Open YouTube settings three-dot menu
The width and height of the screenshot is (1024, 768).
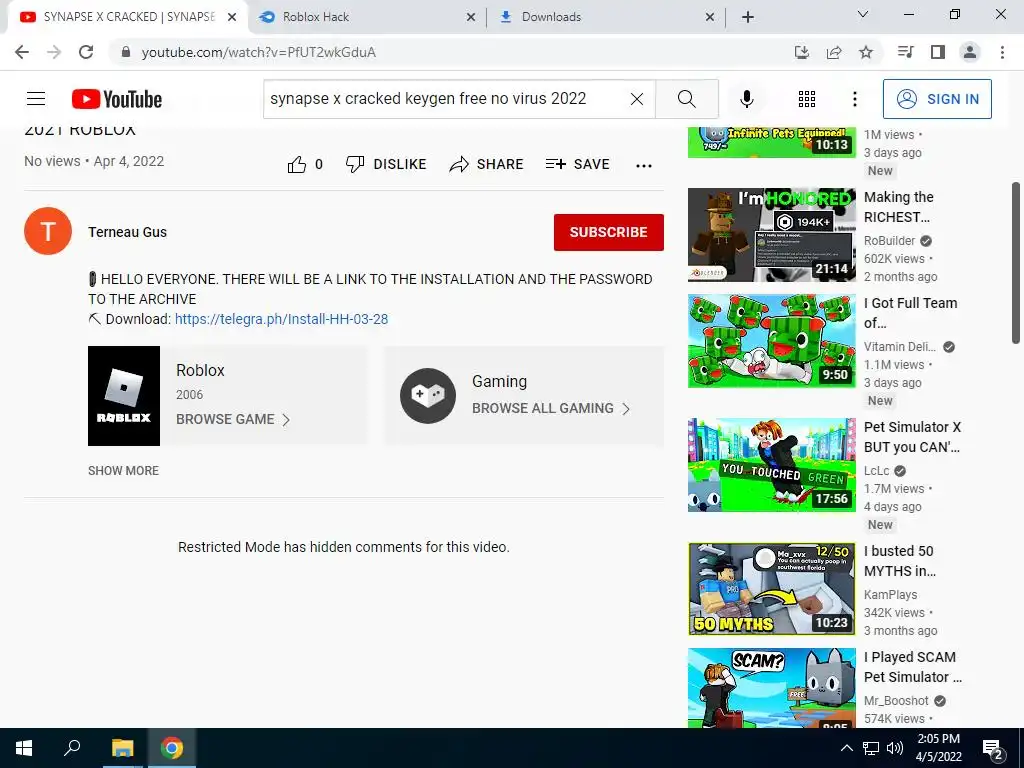(x=855, y=99)
